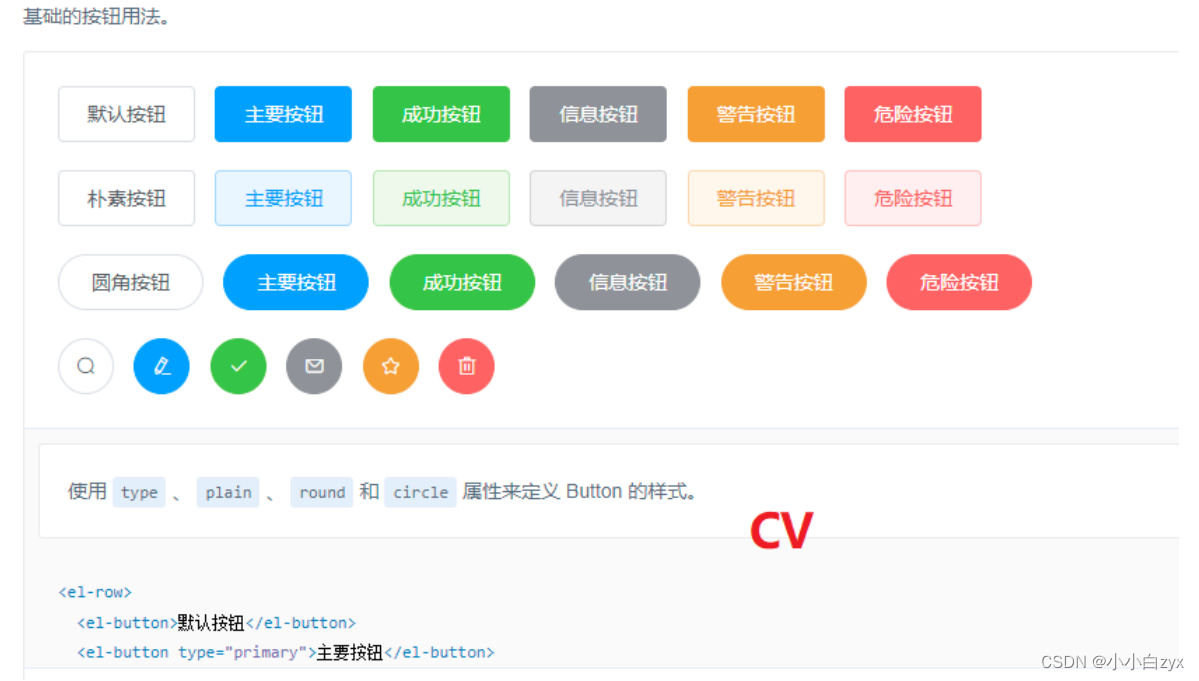Click the blue 主要按钮 primary button

[282, 114]
